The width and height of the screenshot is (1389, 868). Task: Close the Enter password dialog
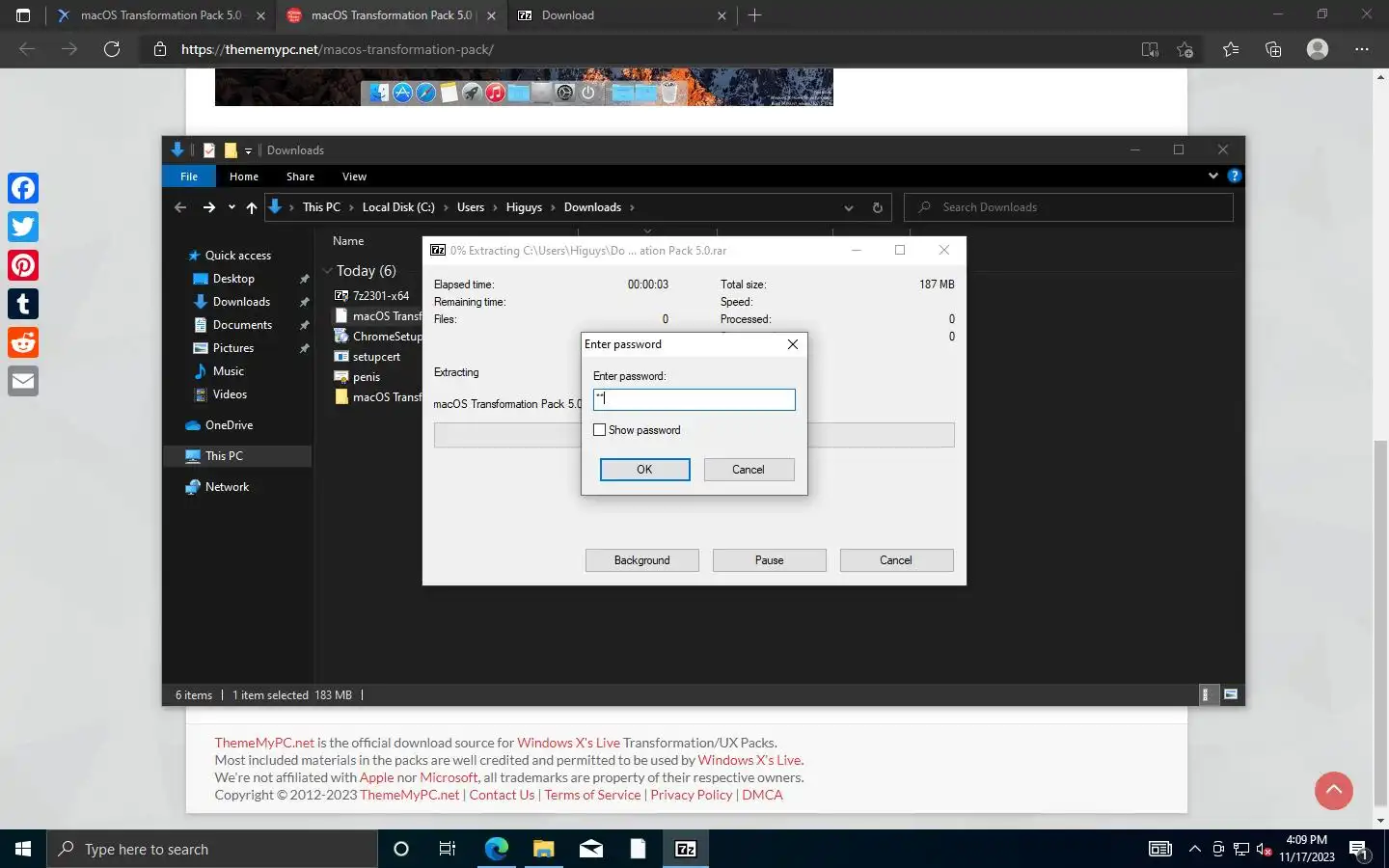pyautogui.click(x=793, y=344)
